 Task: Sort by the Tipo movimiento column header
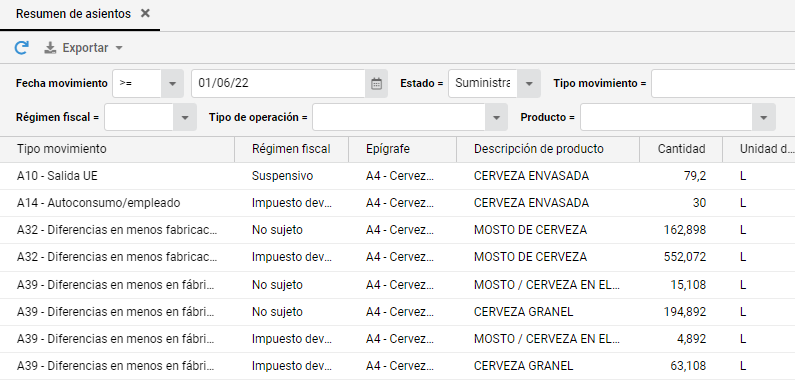tap(117, 149)
